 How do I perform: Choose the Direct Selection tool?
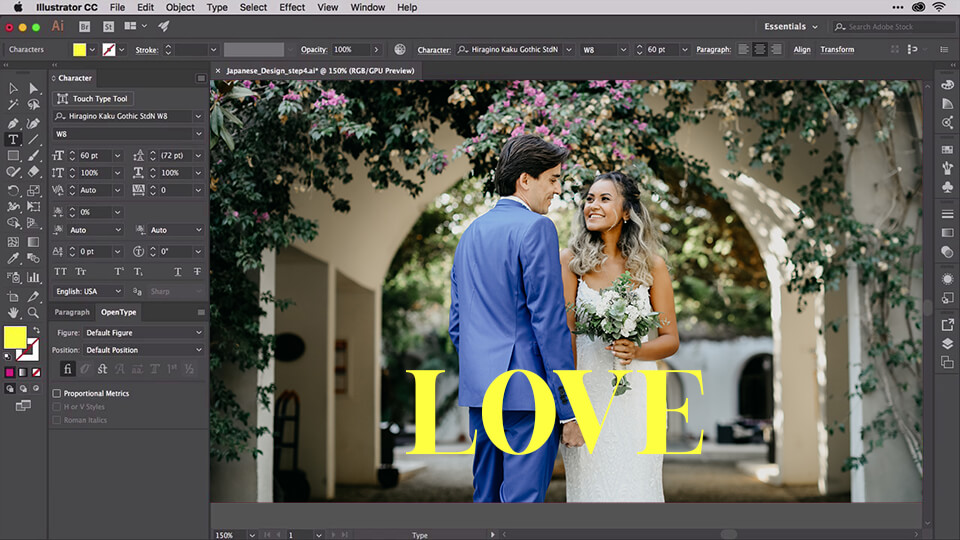[x=34, y=89]
